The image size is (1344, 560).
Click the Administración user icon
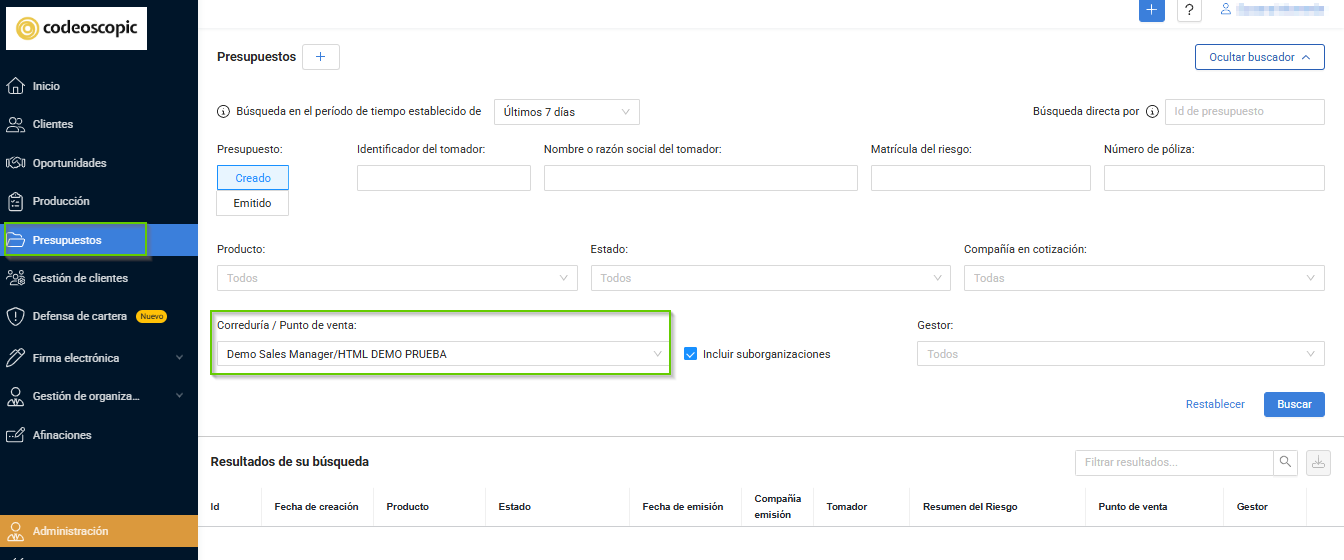coord(16,531)
